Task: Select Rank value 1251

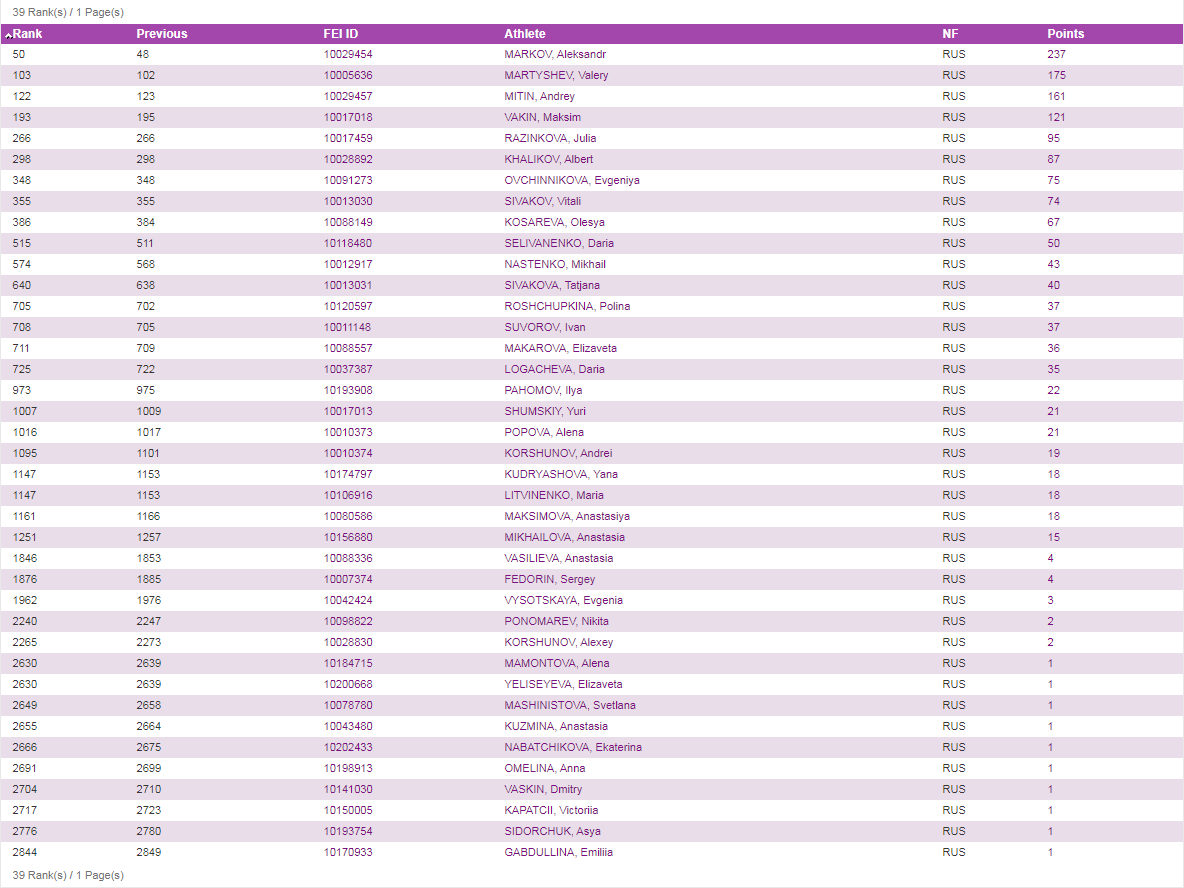Action: [24, 538]
